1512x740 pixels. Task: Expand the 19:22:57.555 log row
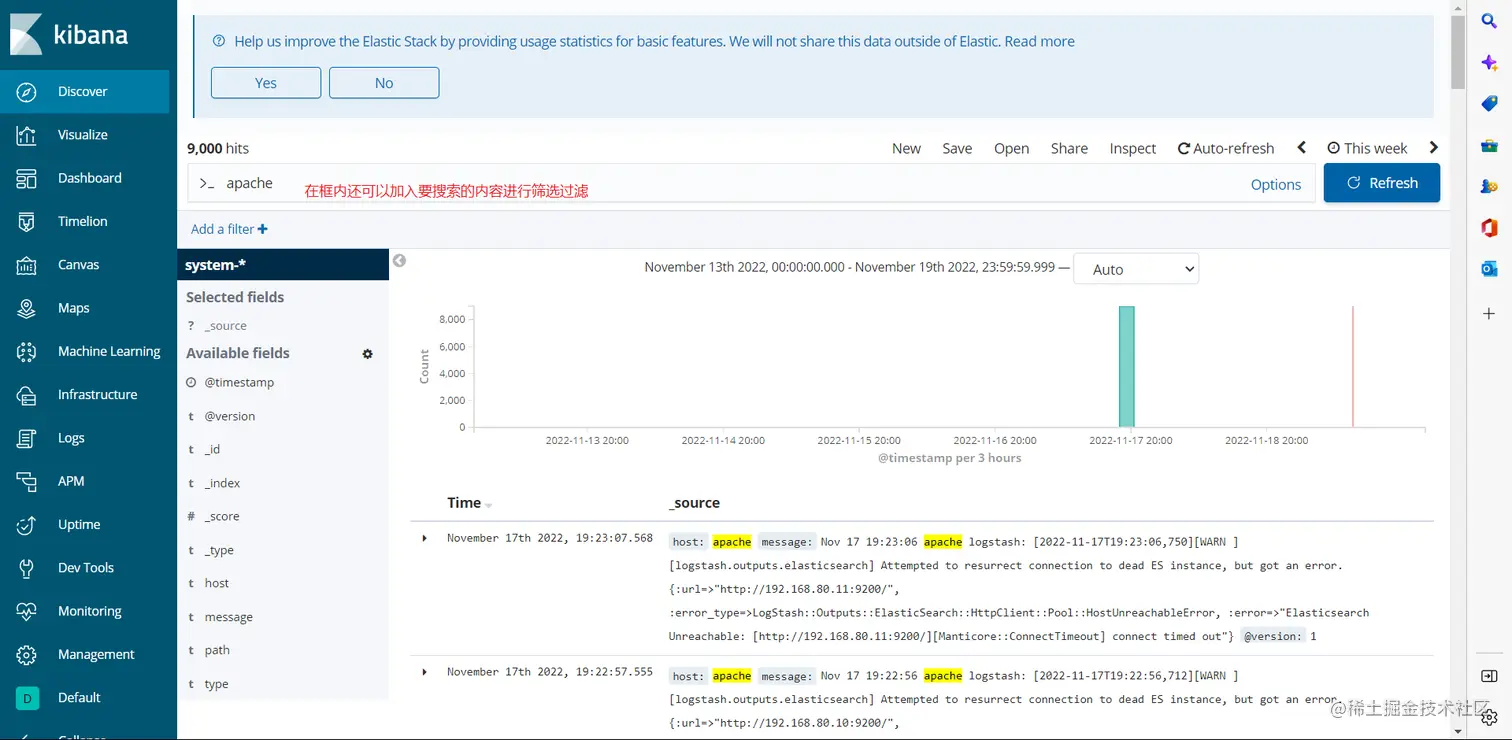click(x=424, y=672)
